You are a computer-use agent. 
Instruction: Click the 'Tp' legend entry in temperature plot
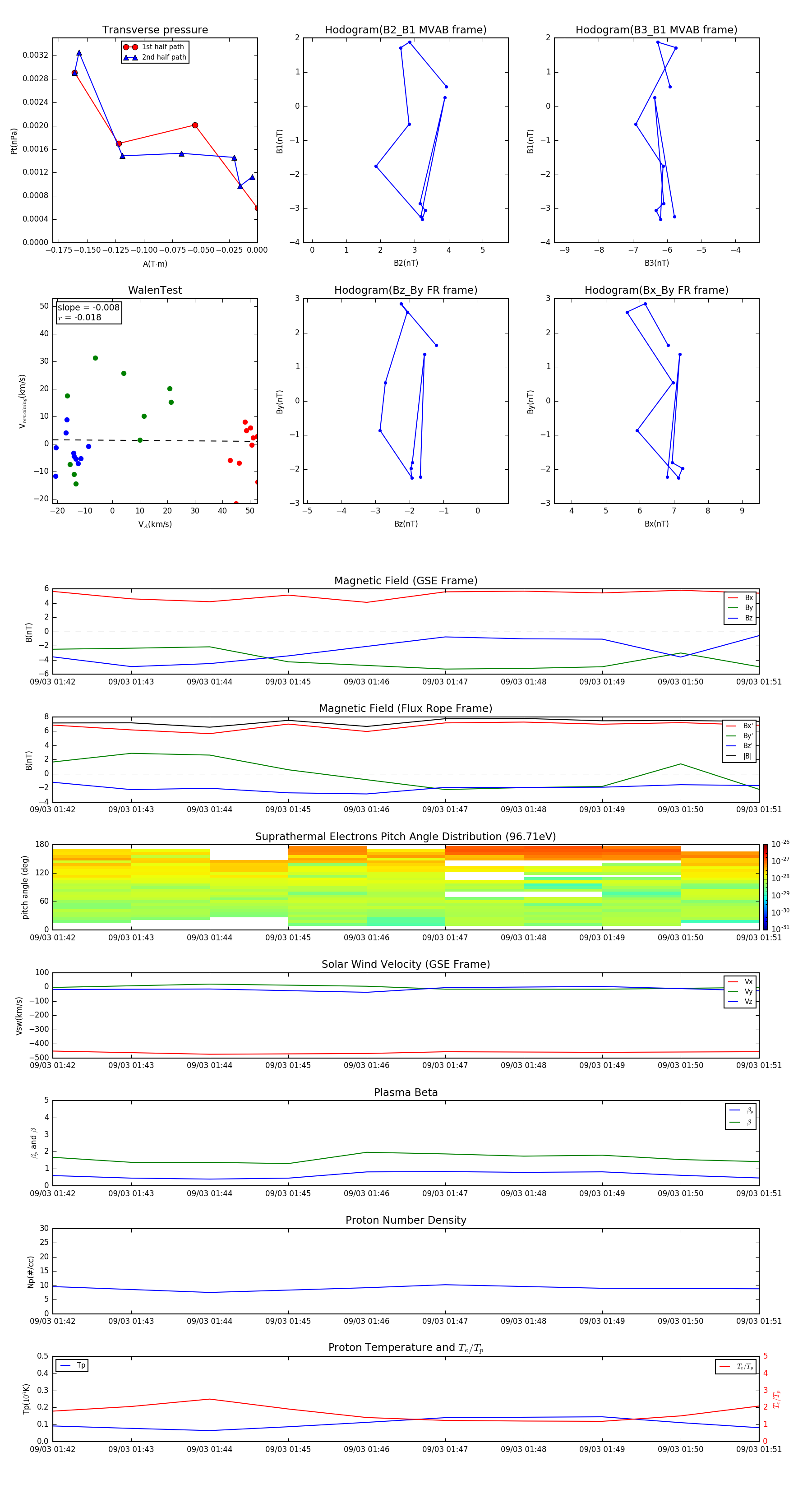click(72, 1365)
